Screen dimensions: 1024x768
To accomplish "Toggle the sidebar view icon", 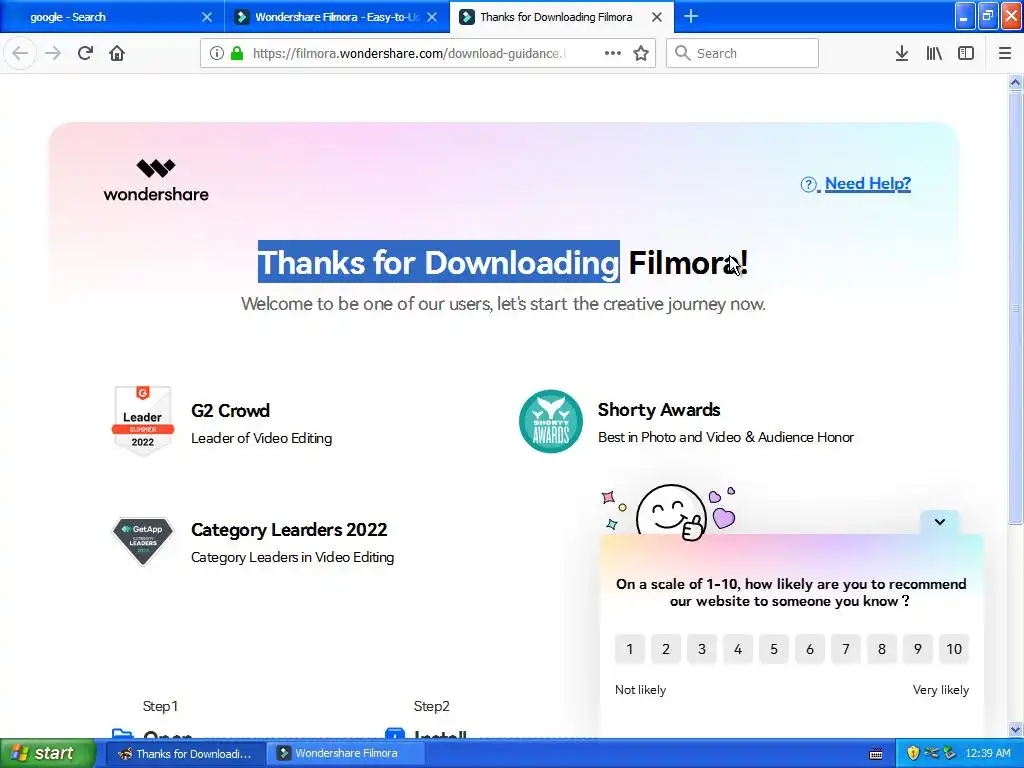I will [966, 53].
